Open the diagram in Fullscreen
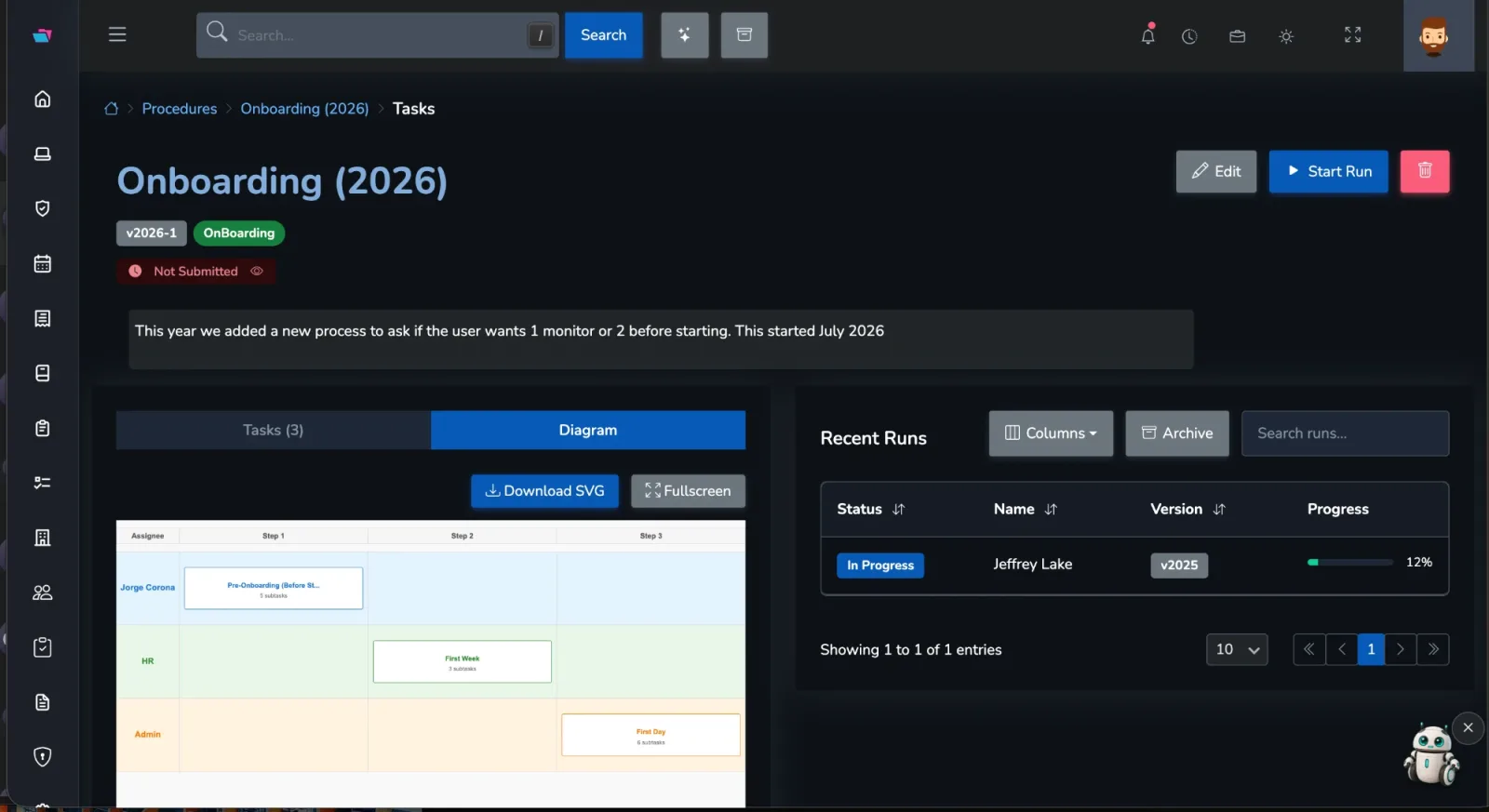Viewport: 1489px width, 812px height. pos(688,491)
